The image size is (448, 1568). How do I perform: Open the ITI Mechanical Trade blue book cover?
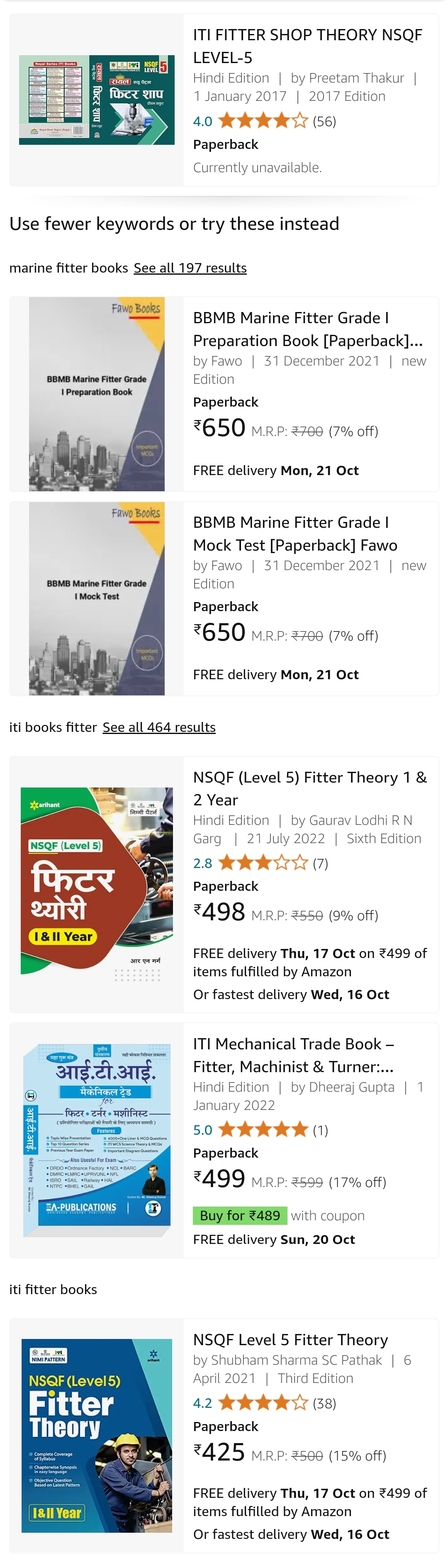pyautogui.click(x=97, y=1140)
